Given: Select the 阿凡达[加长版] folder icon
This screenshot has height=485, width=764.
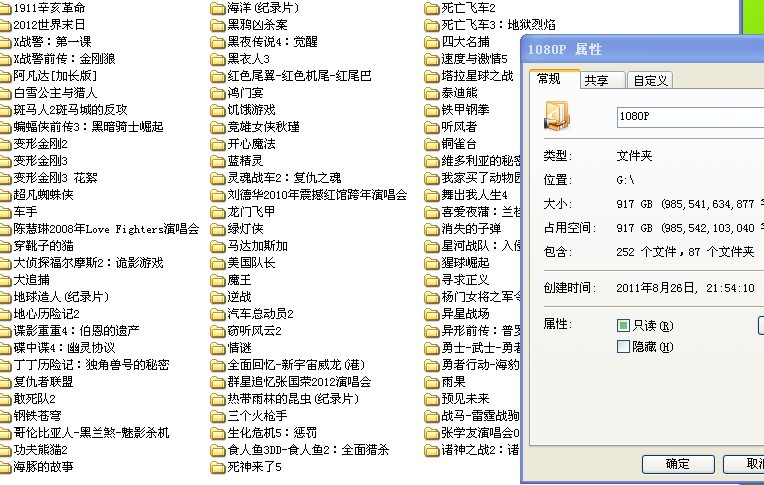Looking at the screenshot, I should pos(6,76).
